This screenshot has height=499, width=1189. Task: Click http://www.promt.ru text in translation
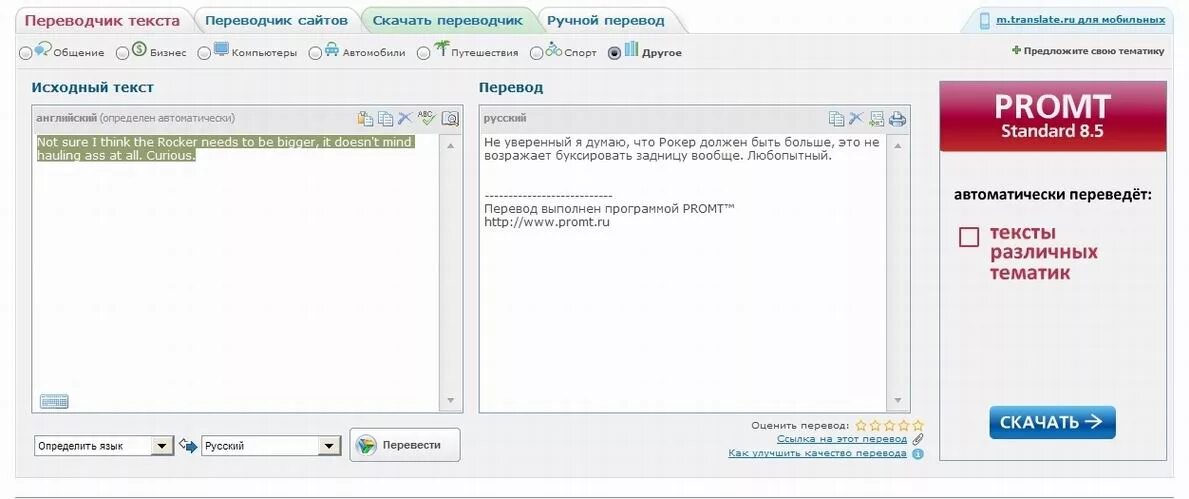coord(547,222)
